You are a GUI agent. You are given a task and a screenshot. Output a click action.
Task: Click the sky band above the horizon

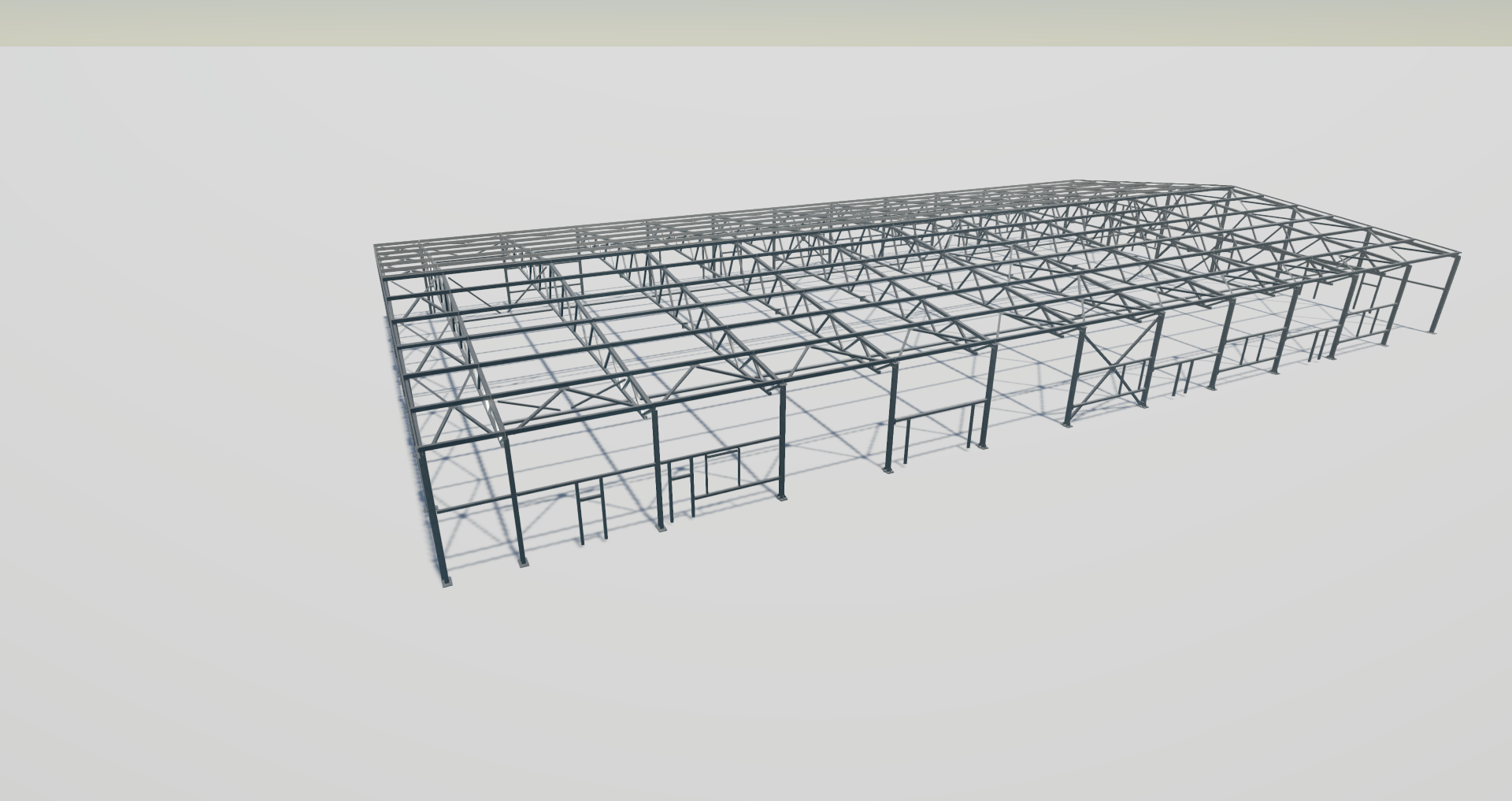756,22
